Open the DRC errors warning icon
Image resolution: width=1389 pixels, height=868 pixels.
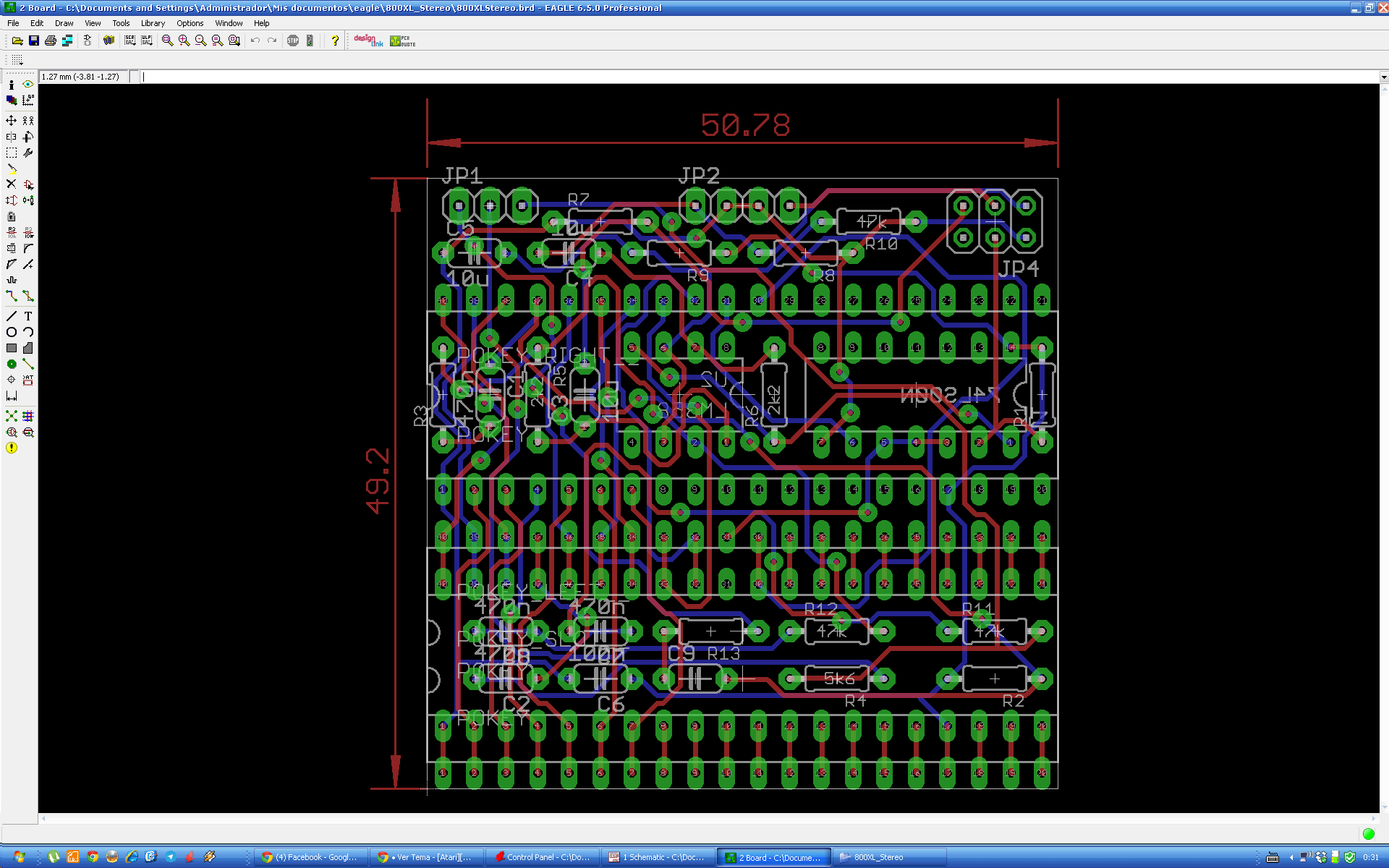tap(12, 448)
